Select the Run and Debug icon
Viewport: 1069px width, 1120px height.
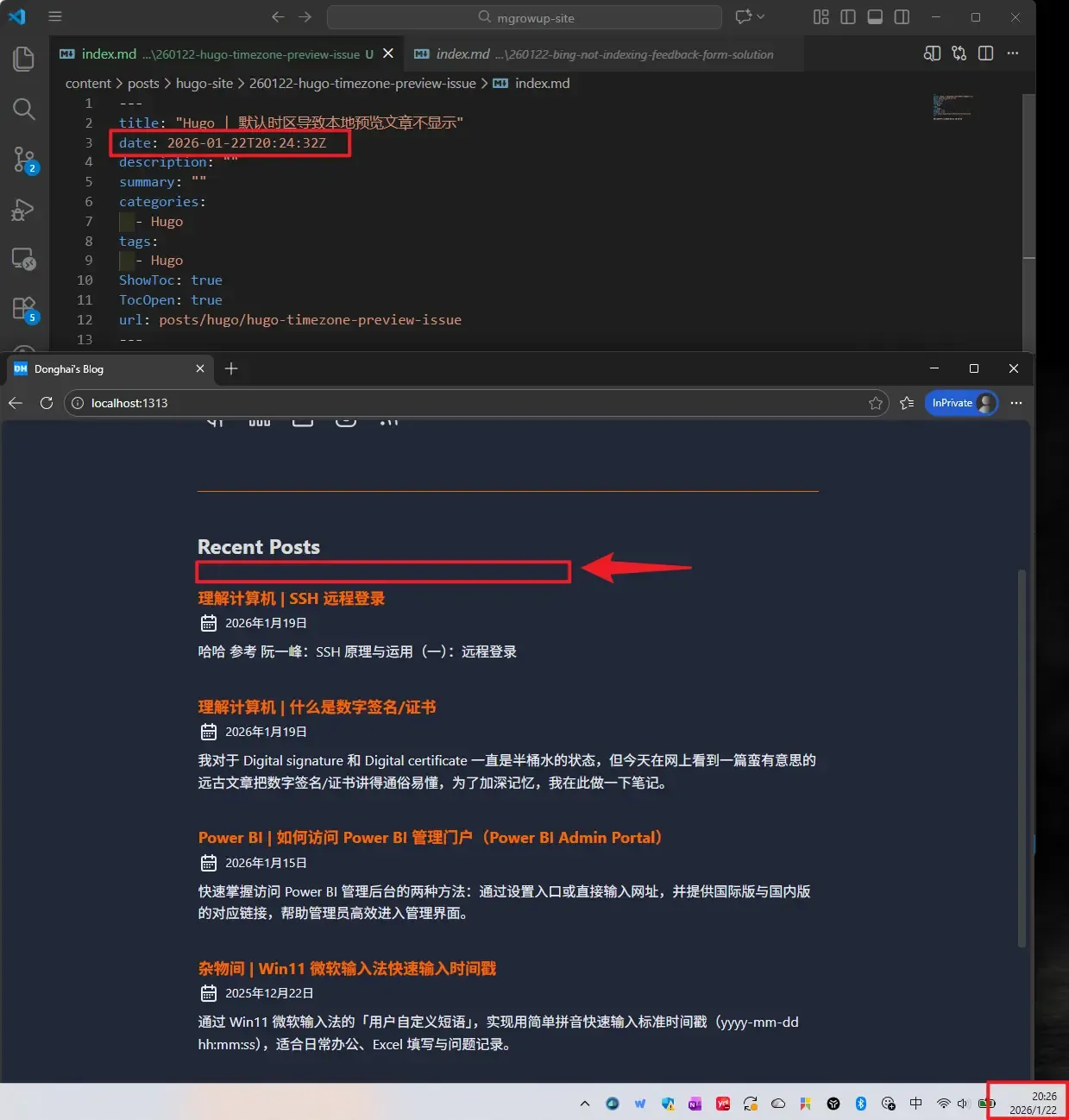pyautogui.click(x=23, y=210)
